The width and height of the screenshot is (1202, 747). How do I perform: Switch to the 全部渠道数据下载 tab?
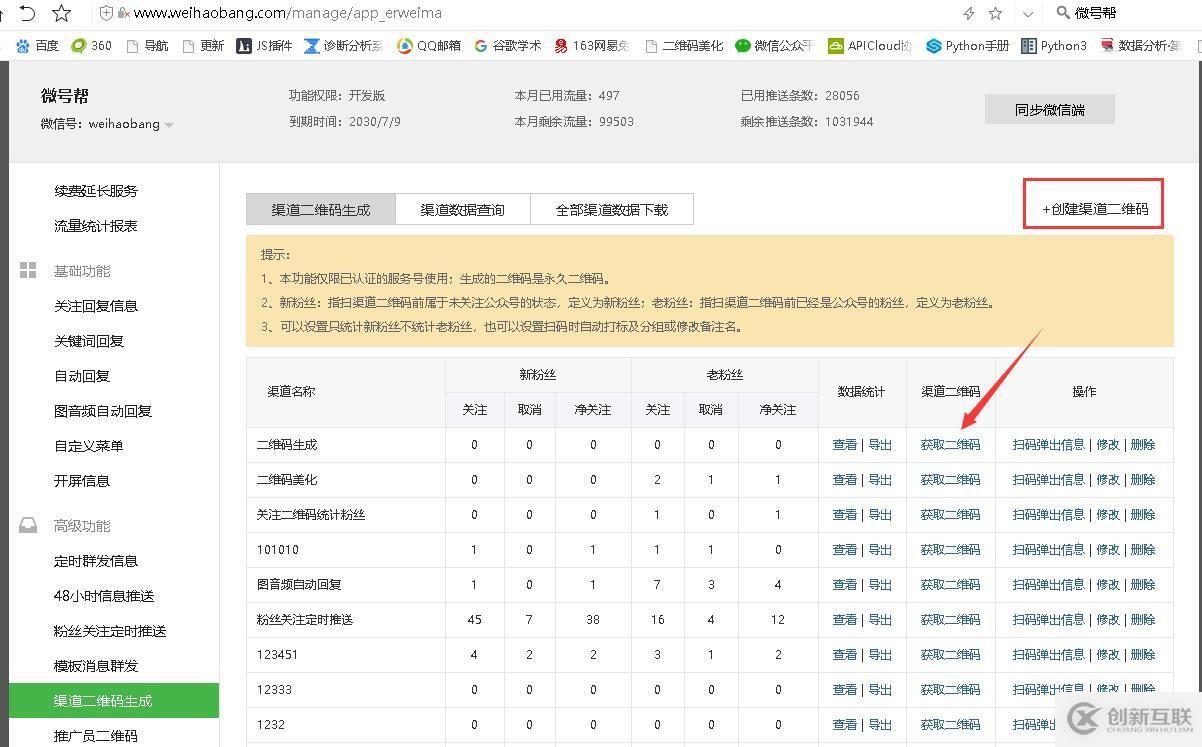pos(612,209)
